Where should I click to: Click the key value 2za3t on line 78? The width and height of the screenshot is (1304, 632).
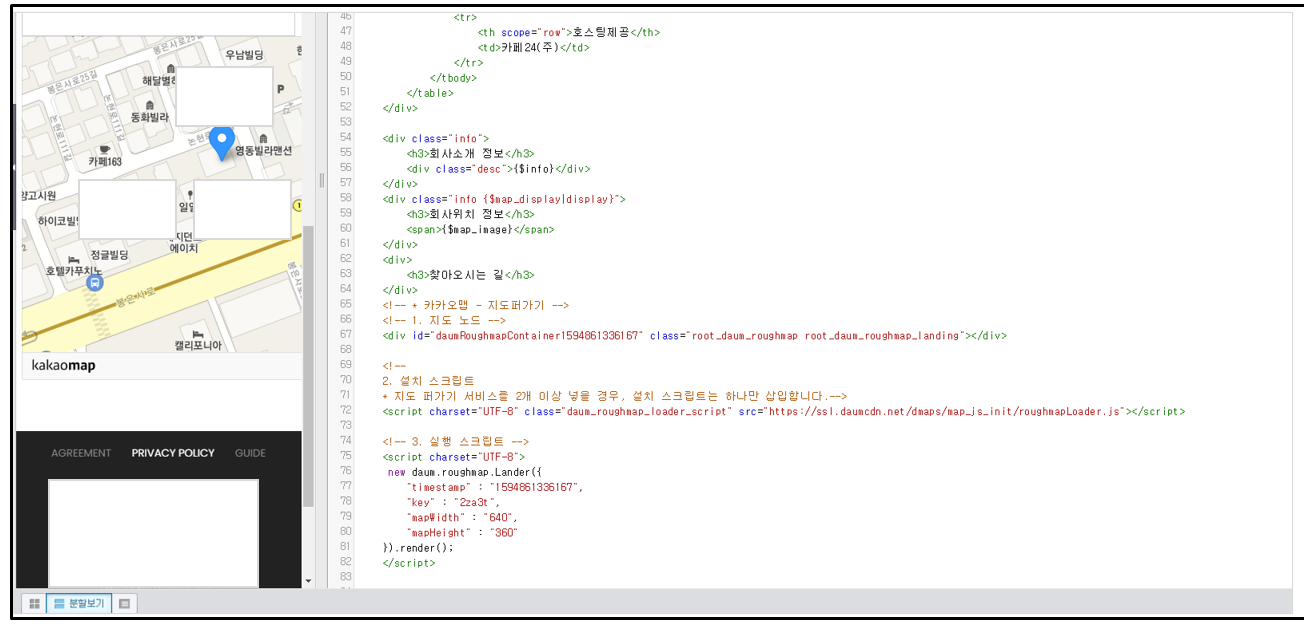[476, 502]
